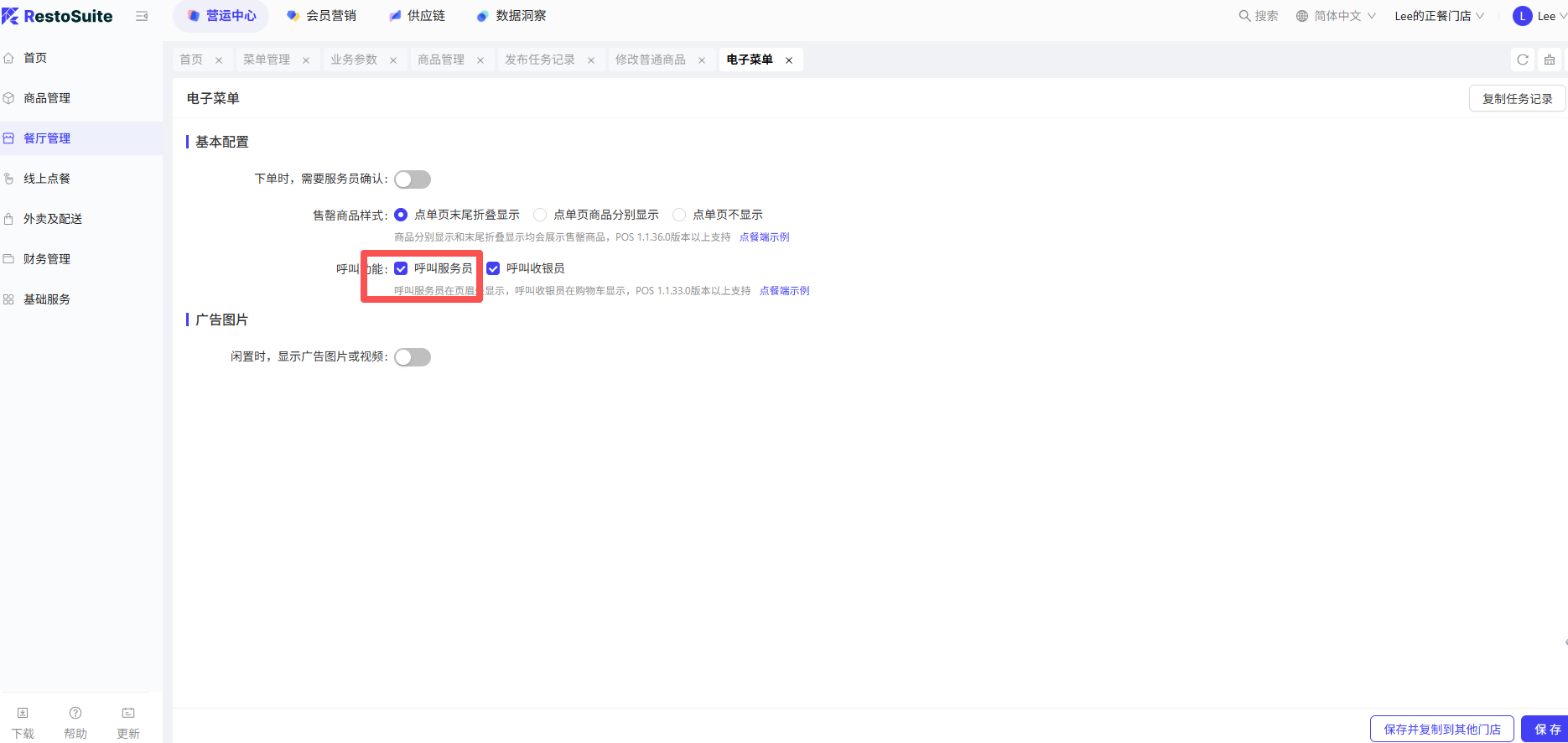
Task: Close the 修改普通商品 tab
Action: pos(702,60)
